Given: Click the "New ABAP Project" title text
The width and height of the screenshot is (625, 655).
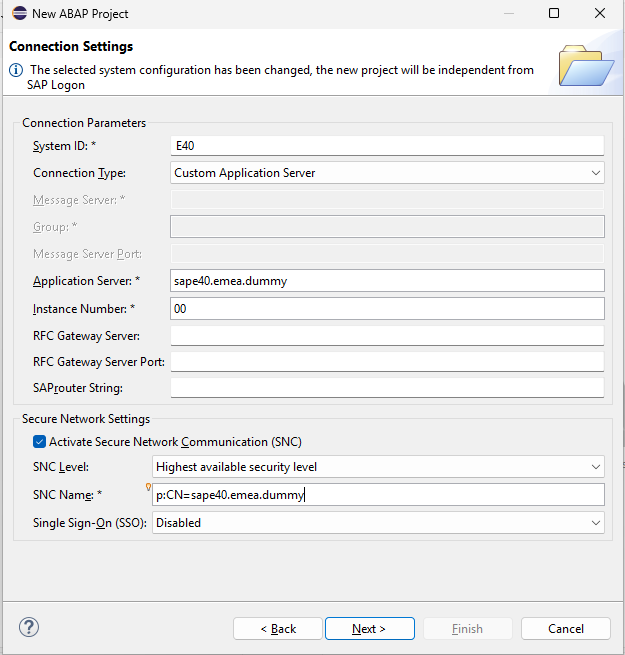Looking at the screenshot, I should pos(80,14).
